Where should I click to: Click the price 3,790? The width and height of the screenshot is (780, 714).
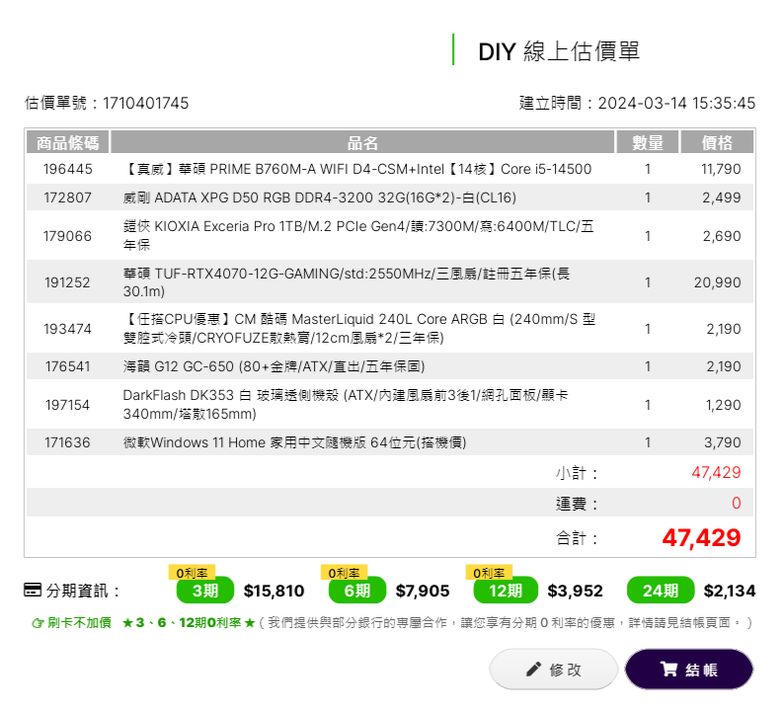click(x=722, y=442)
